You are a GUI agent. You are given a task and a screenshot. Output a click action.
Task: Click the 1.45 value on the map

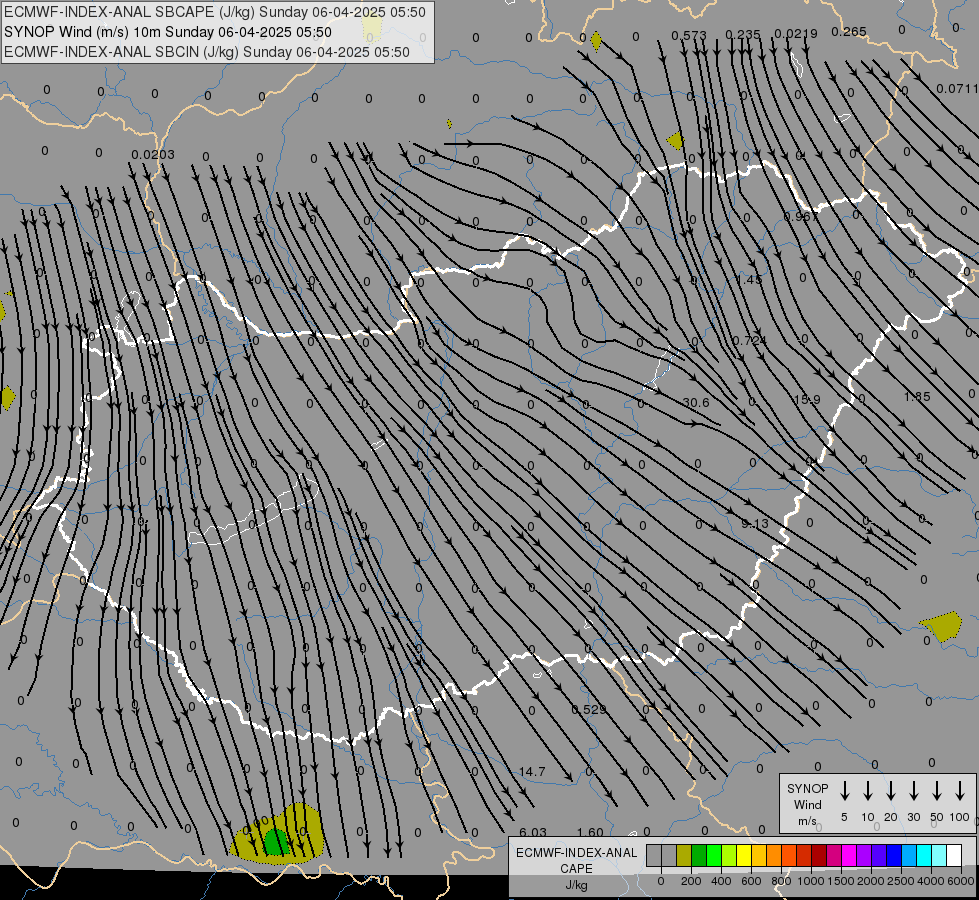(749, 279)
